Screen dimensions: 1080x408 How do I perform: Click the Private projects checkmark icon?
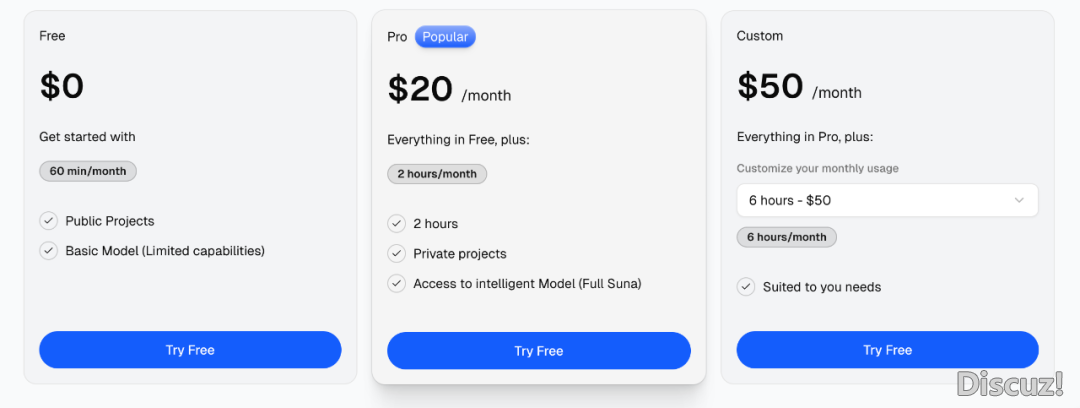point(396,254)
